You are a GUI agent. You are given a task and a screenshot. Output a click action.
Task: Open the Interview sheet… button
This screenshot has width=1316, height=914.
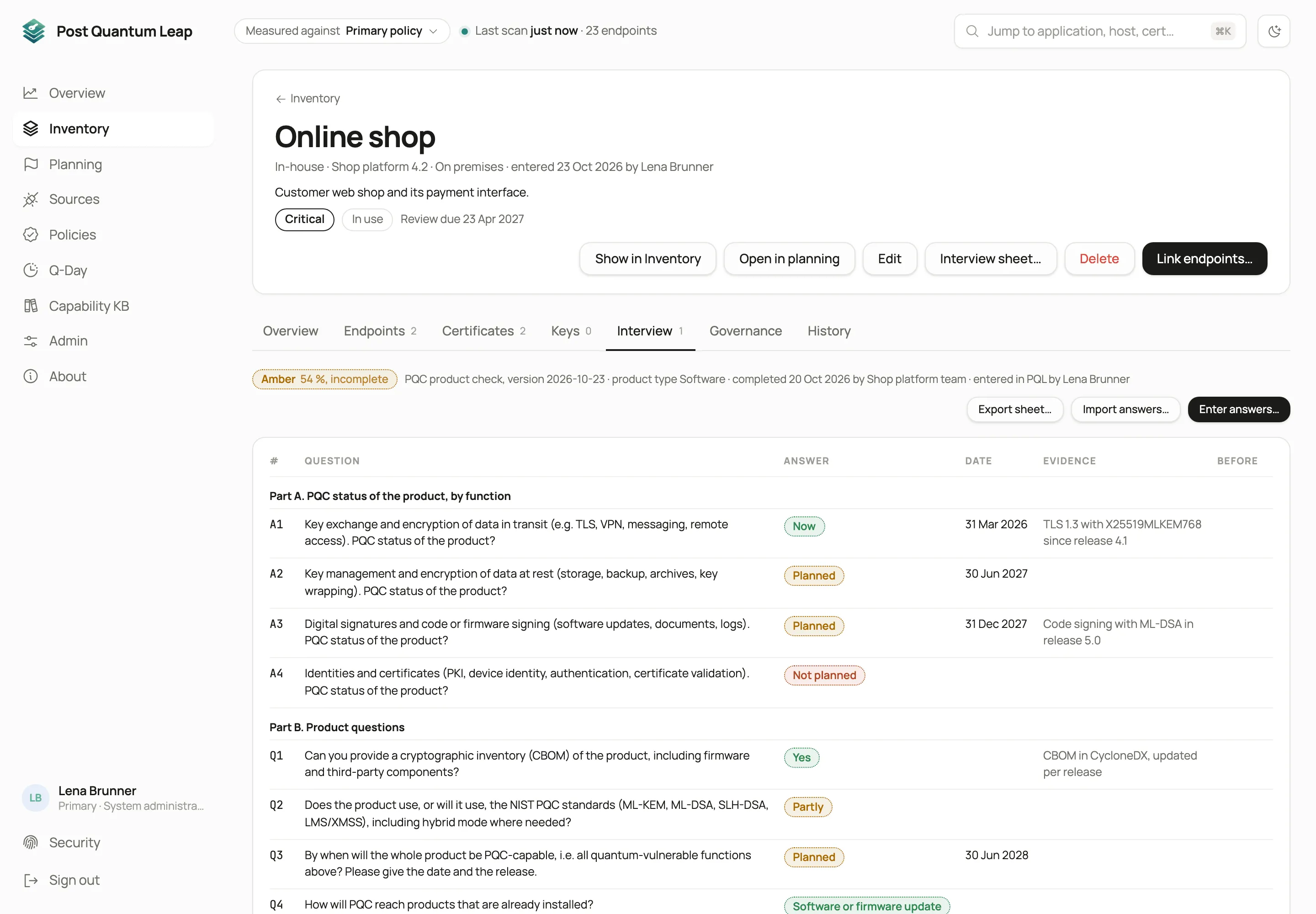(x=990, y=259)
